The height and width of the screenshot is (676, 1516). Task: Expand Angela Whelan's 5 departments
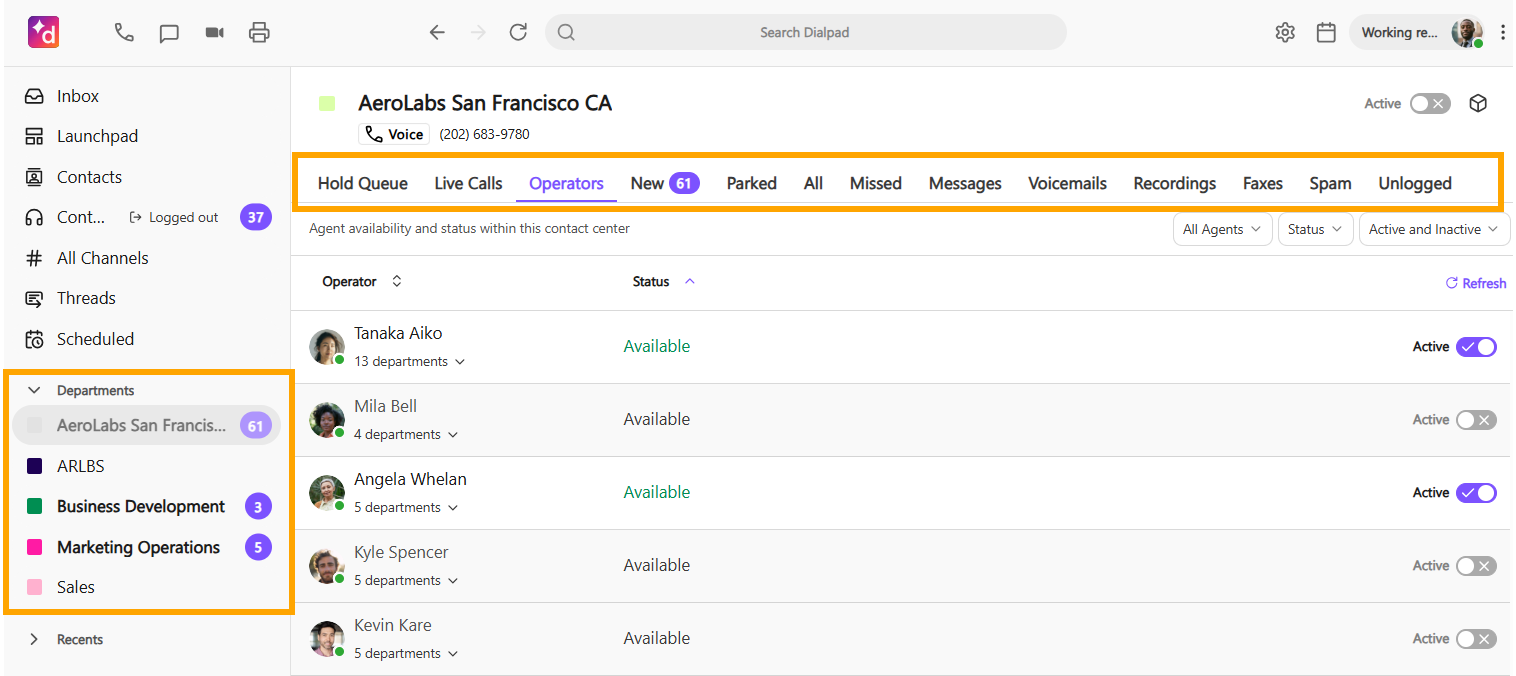pos(406,507)
